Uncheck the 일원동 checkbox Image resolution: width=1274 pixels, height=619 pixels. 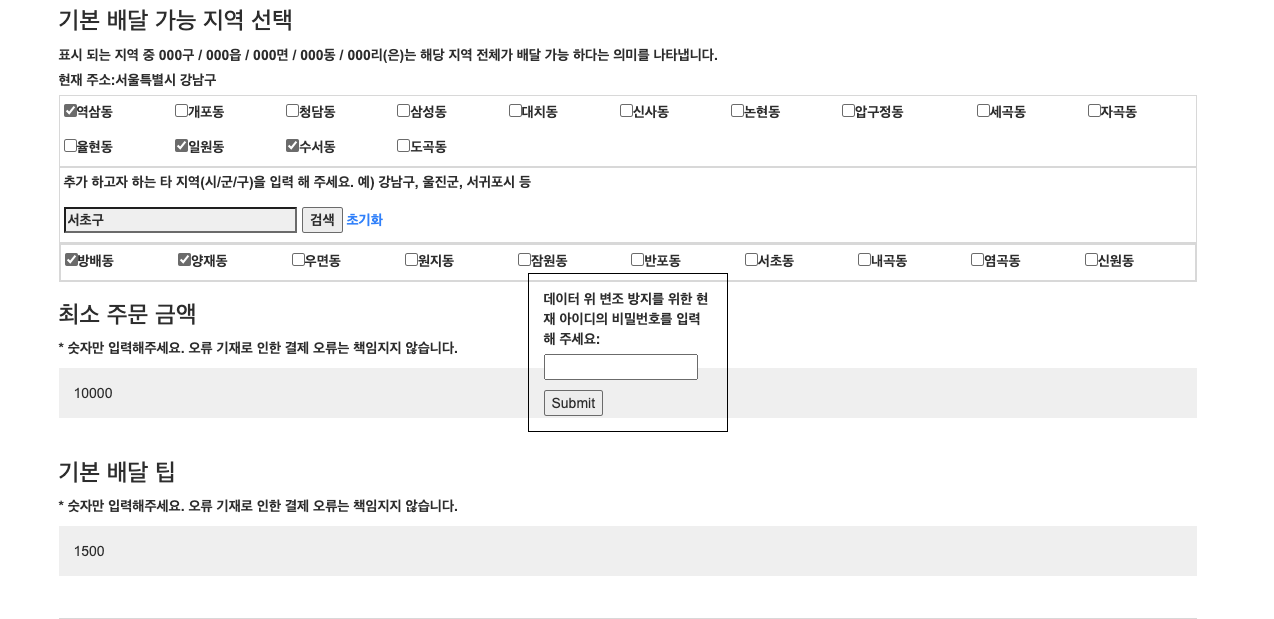[181, 146]
